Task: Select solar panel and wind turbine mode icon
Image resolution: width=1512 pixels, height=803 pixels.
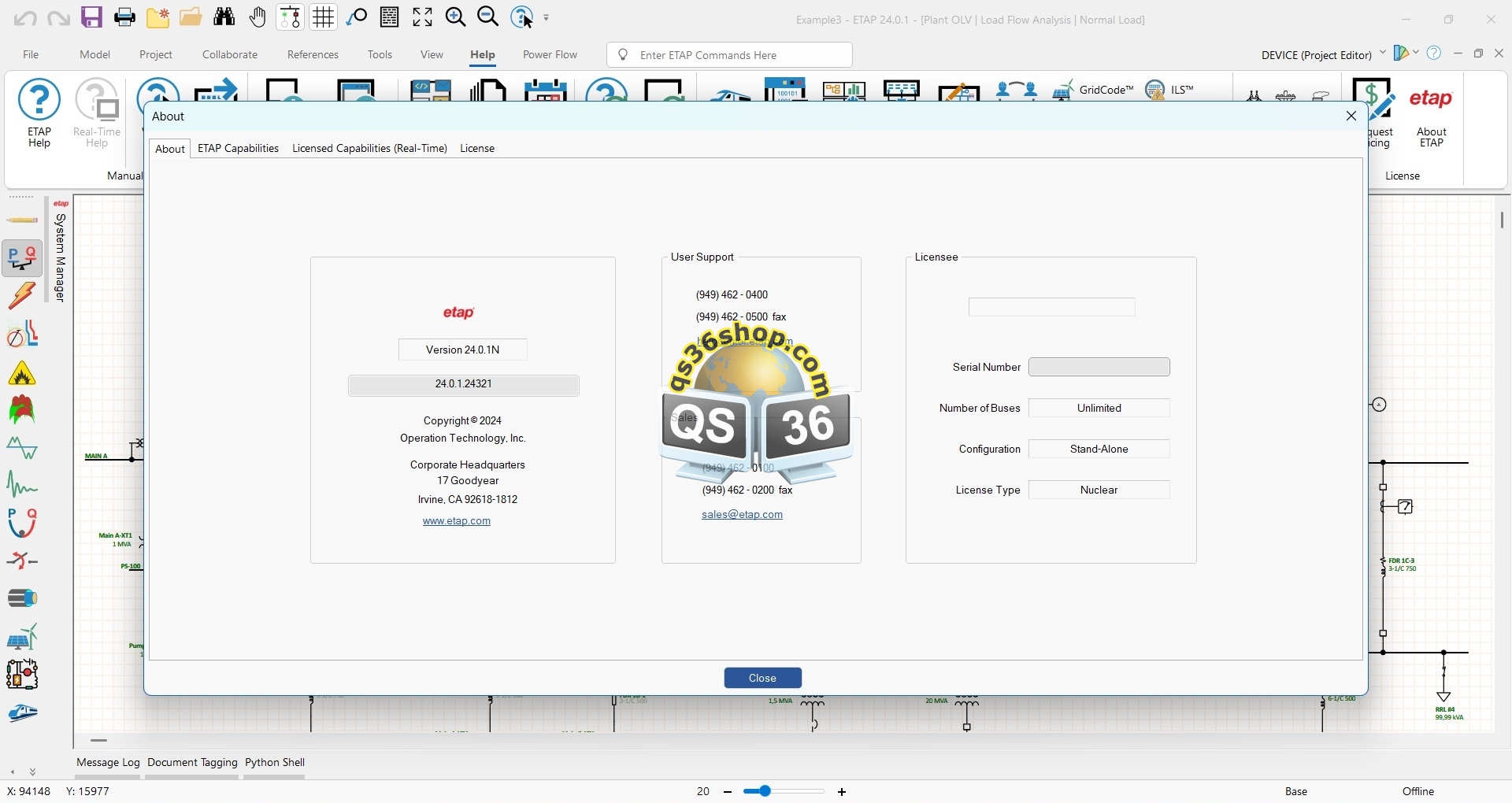Action: [22, 636]
